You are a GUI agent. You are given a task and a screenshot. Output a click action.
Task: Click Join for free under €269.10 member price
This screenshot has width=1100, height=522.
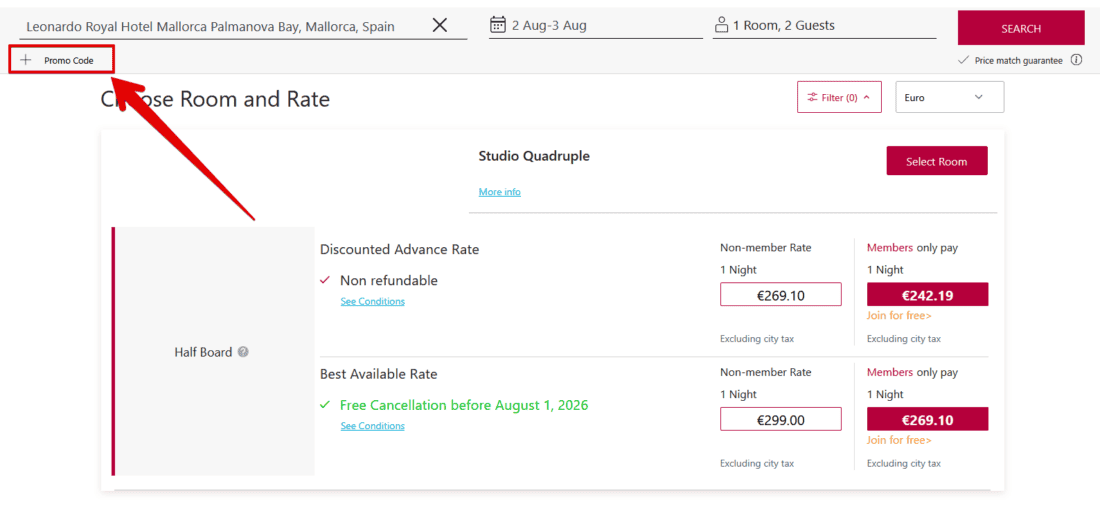click(899, 441)
